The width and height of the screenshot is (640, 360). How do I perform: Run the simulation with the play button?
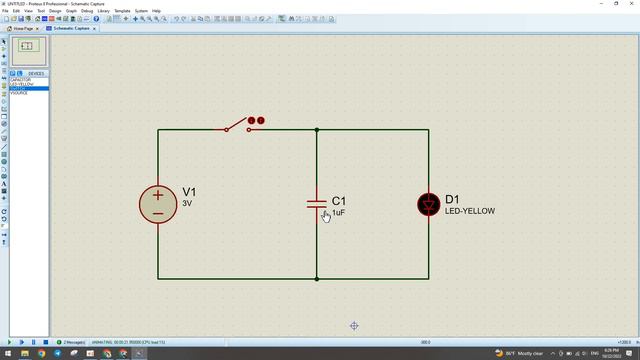[x=9, y=342]
